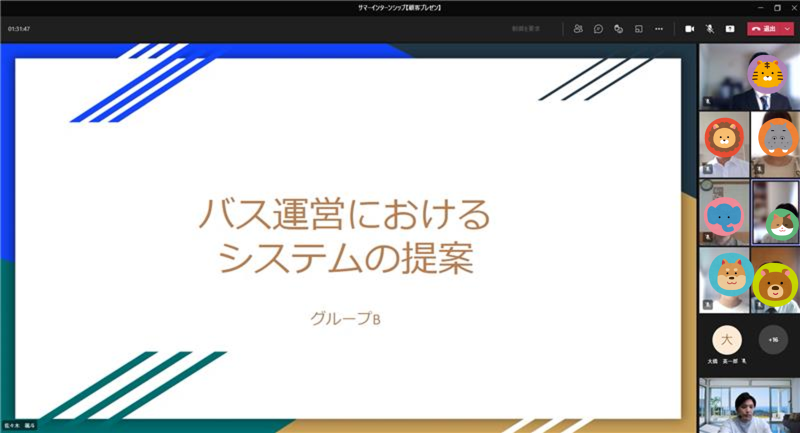Open the participants panel icon
This screenshot has width=800, height=433.
[578, 29]
